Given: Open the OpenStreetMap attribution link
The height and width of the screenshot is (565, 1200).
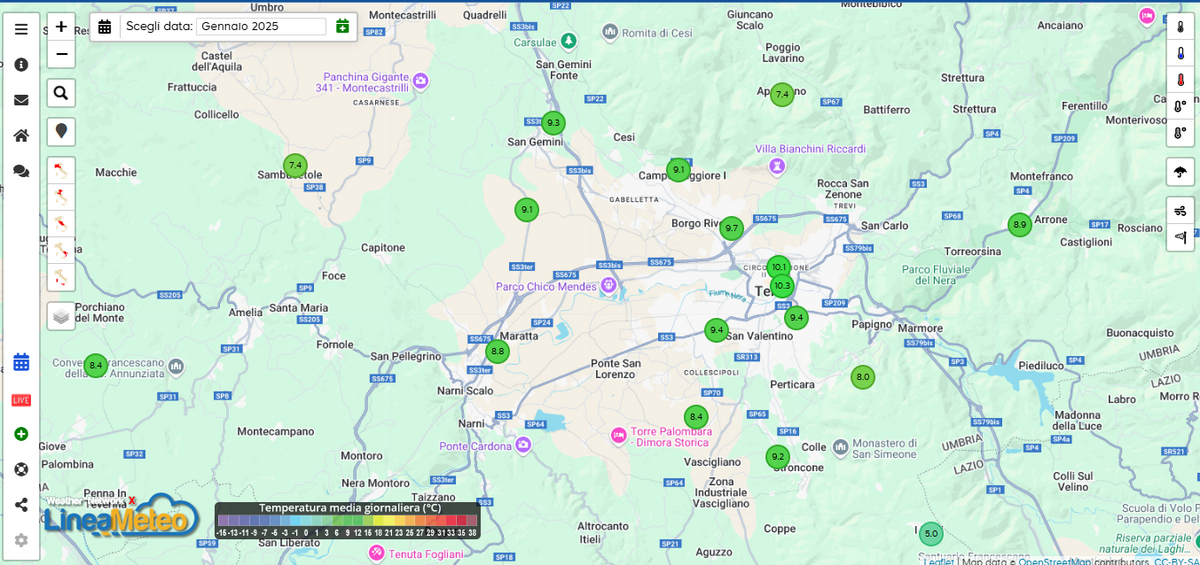Looking at the screenshot, I should (x=1057, y=561).
